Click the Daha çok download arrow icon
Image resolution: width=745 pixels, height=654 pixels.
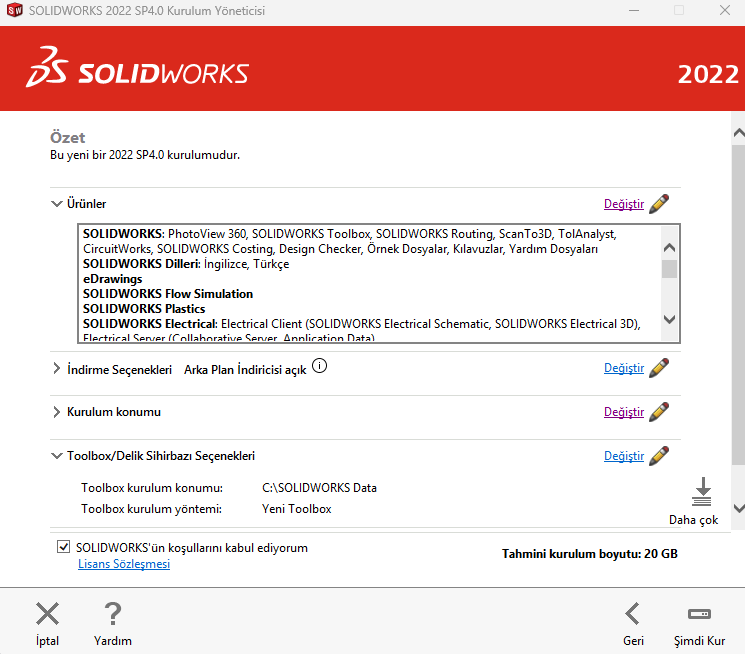point(702,492)
